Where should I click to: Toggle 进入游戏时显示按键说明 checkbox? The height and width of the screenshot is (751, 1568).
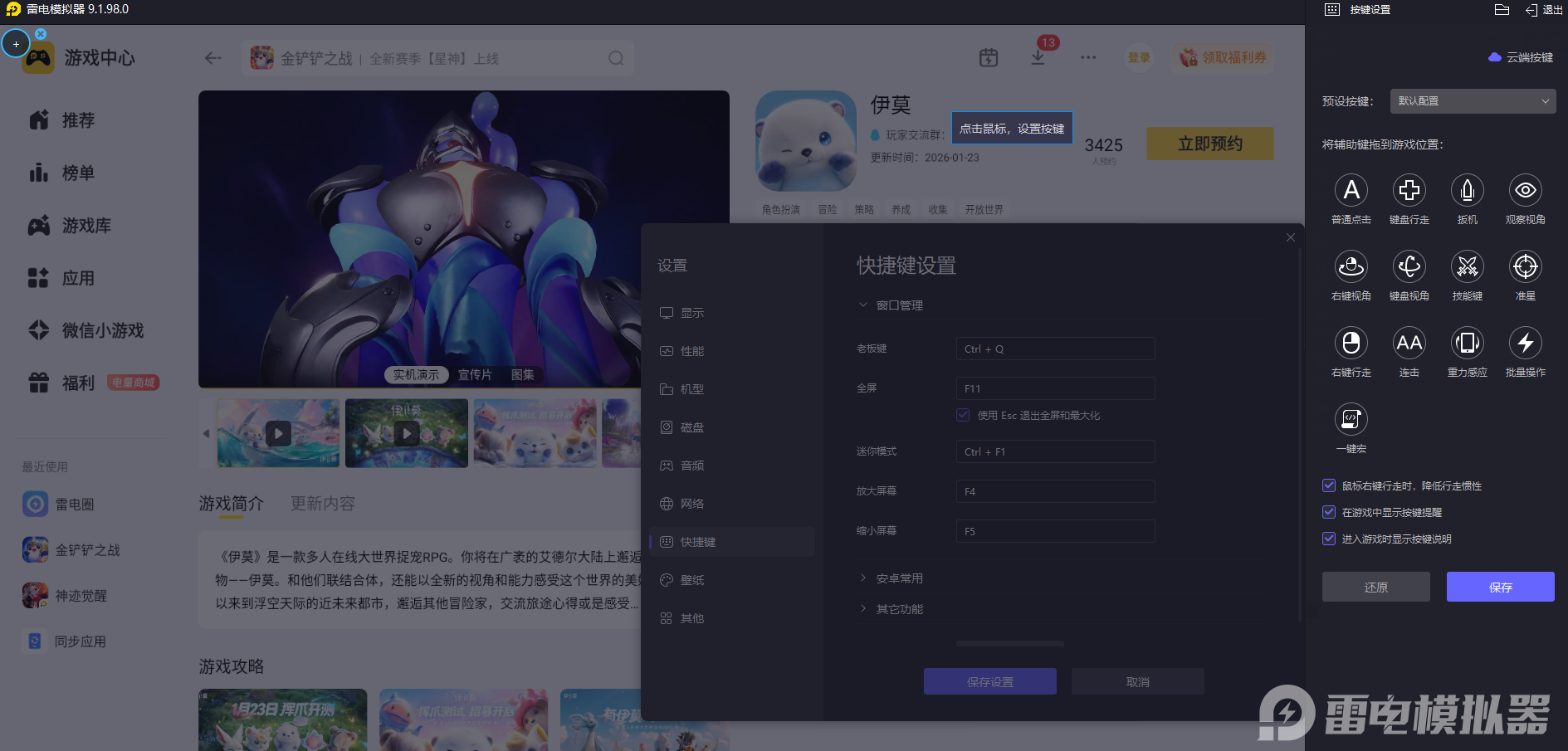(x=1329, y=539)
